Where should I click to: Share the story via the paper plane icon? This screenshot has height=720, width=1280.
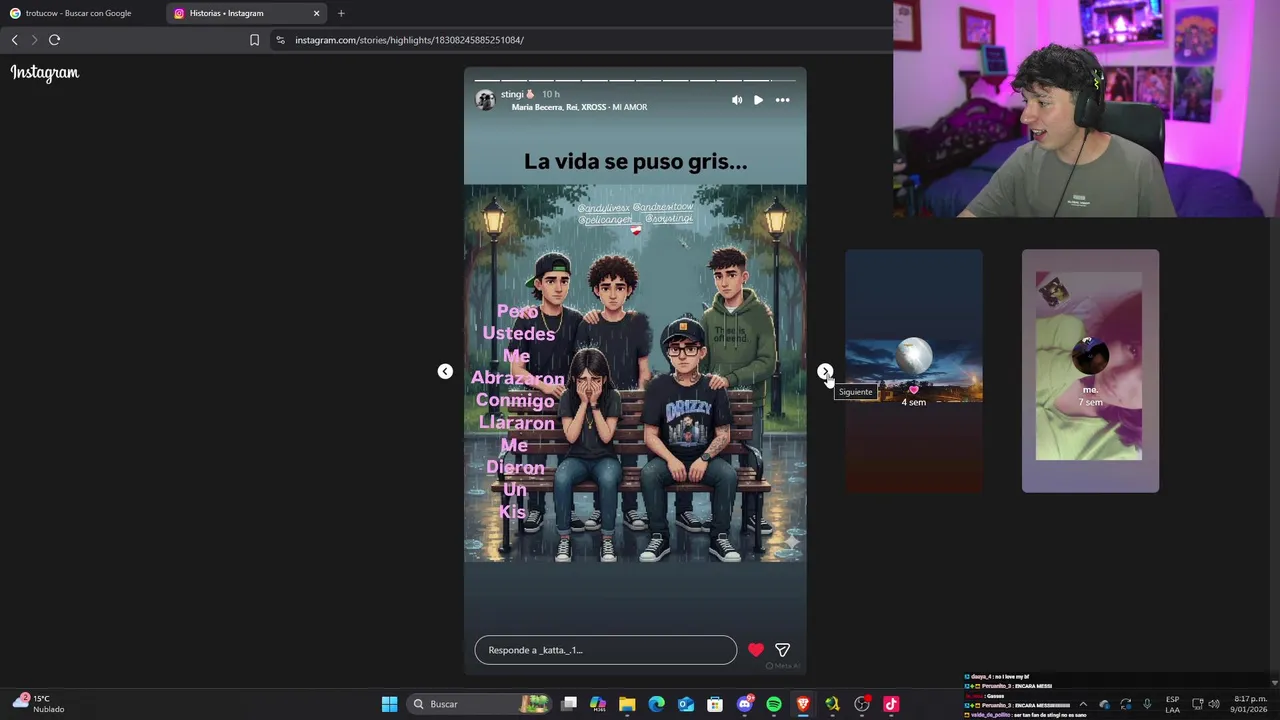pos(782,650)
